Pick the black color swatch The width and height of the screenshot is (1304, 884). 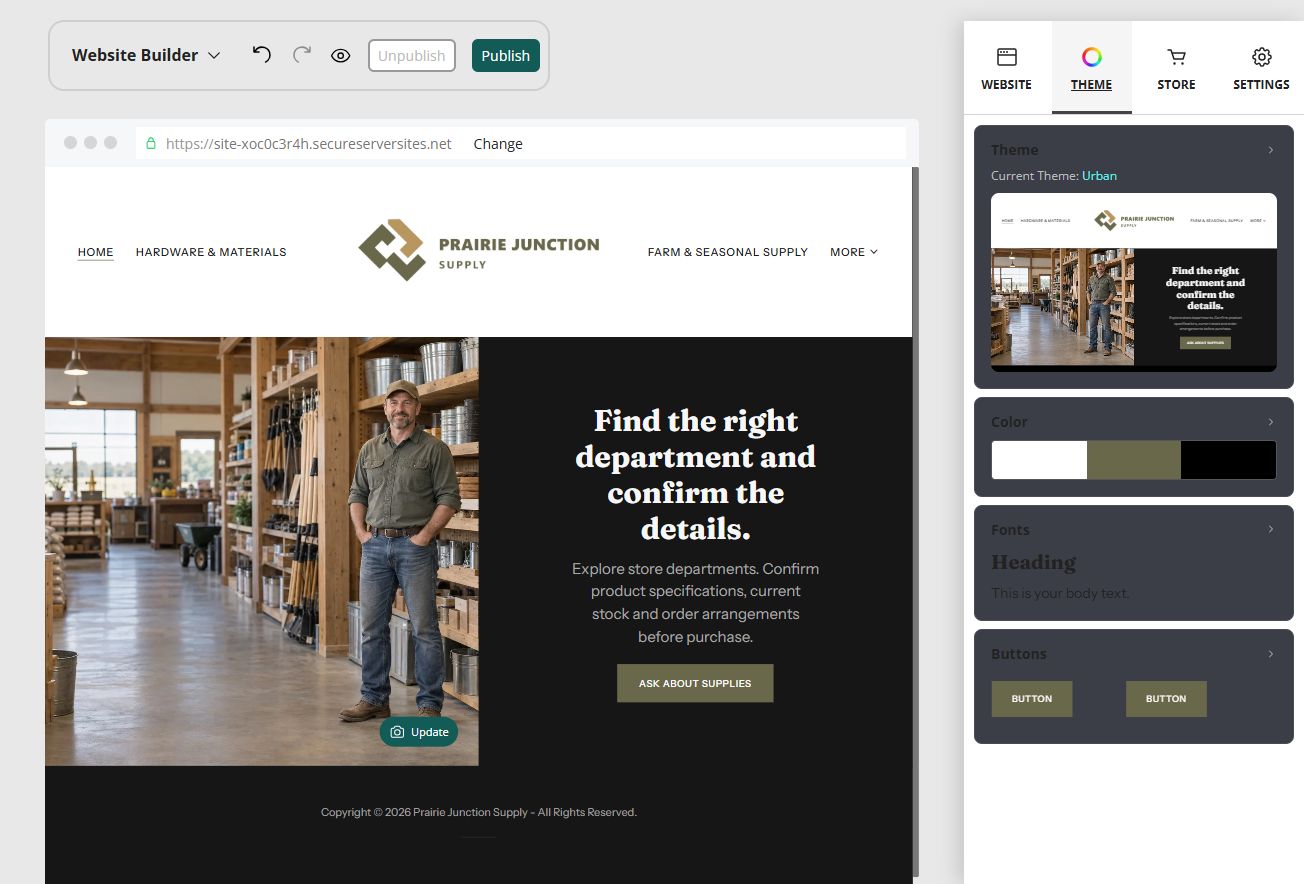pyautogui.click(x=1228, y=460)
